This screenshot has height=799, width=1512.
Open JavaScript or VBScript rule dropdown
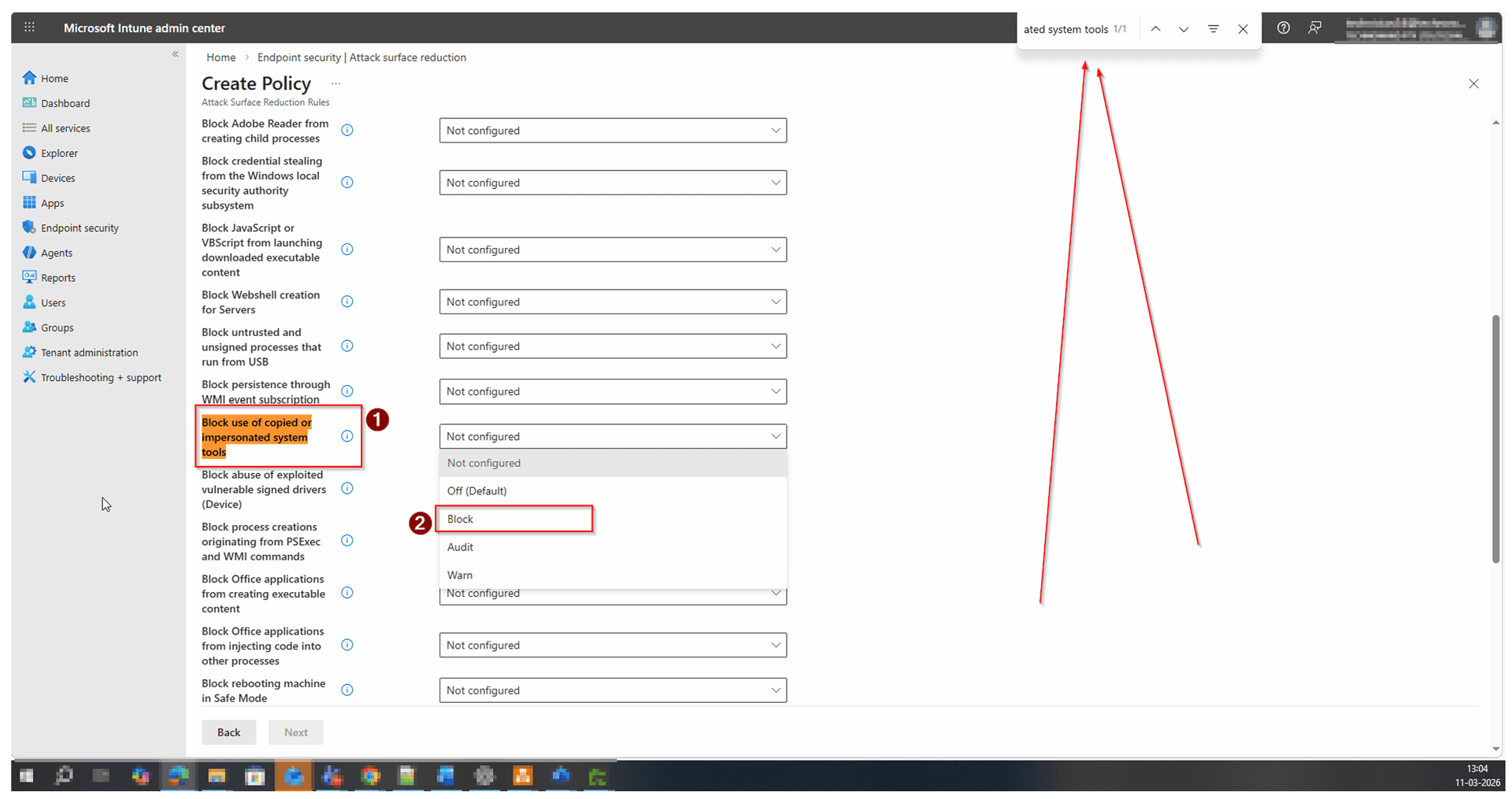coord(613,250)
